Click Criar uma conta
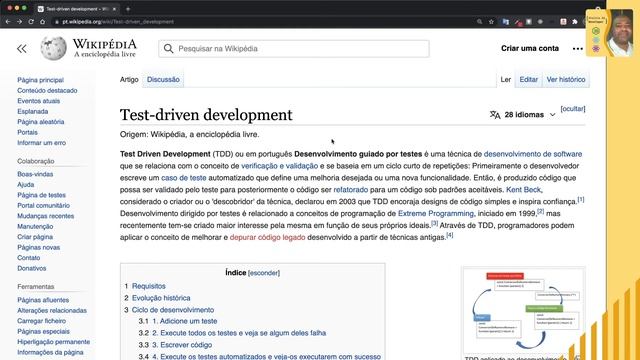 [530, 48]
